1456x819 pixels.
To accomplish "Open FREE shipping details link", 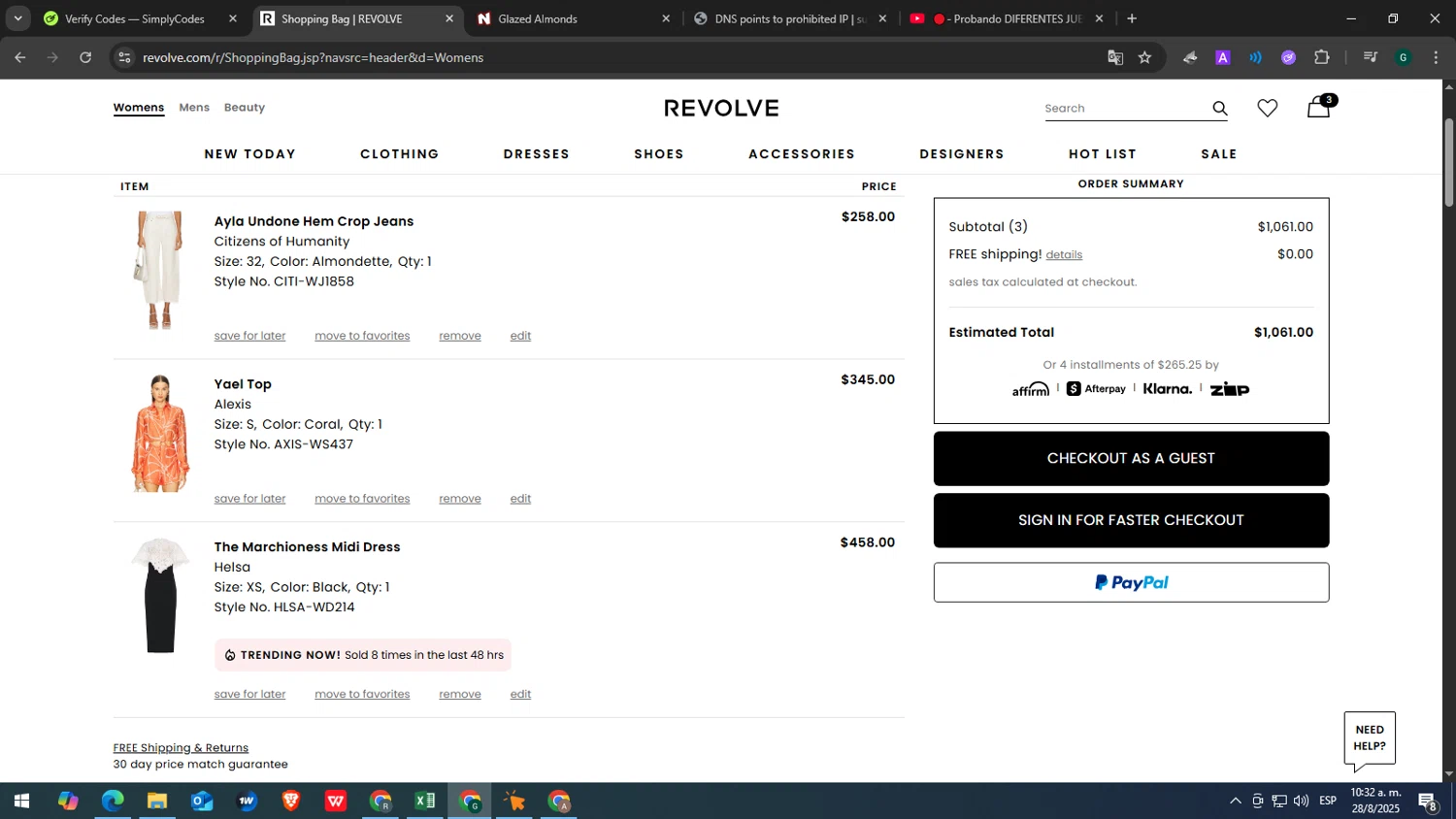I will click(x=1064, y=255).
